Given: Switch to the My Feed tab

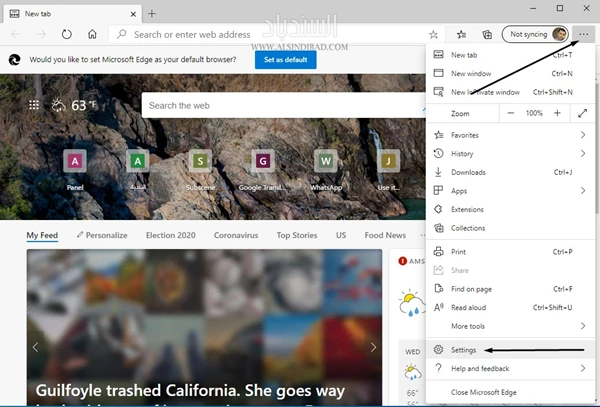Looking at the screenshot, I should pyautogui.click(x=42, y=235).
